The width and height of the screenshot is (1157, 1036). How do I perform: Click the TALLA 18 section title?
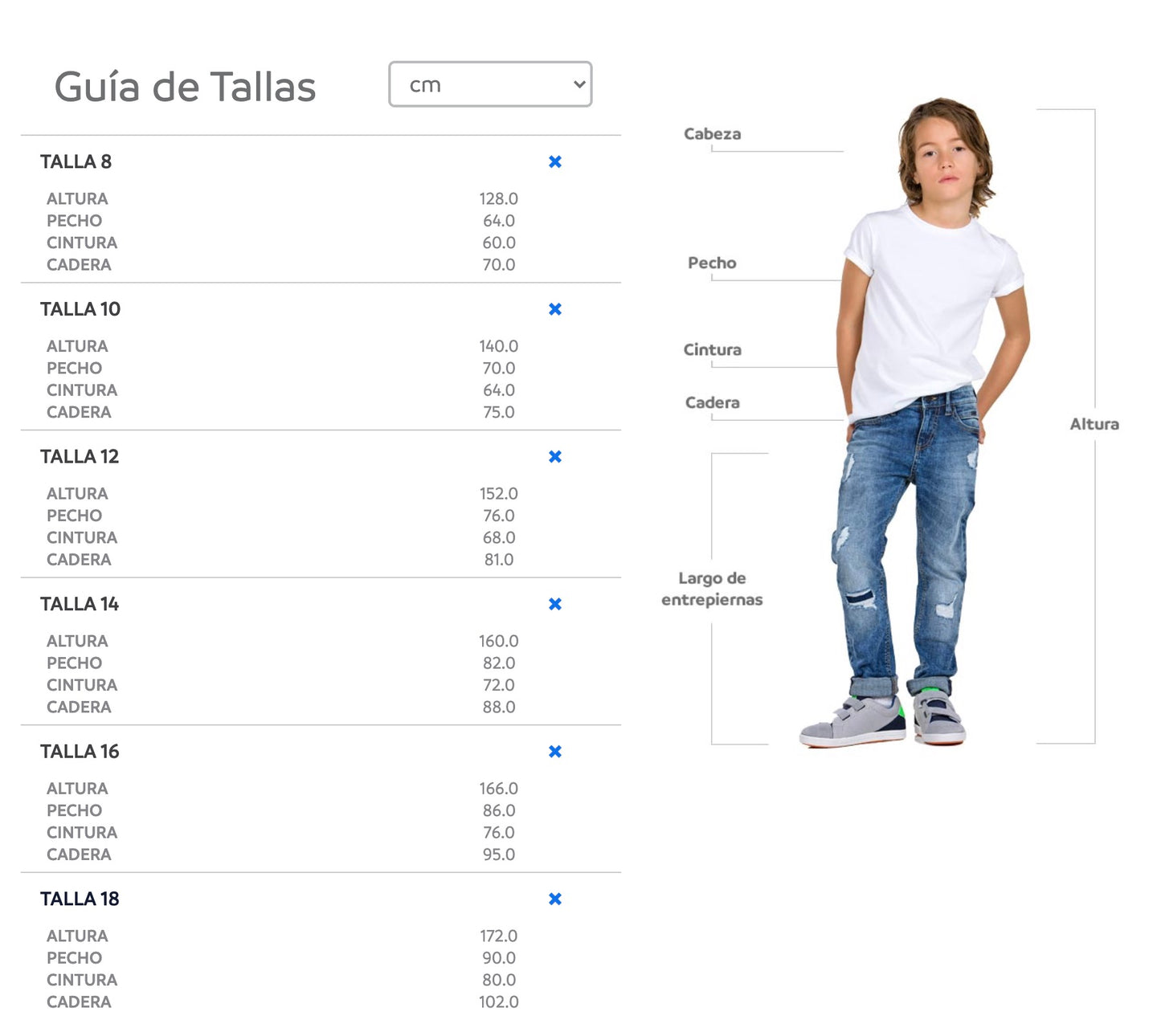pos(80,899)
